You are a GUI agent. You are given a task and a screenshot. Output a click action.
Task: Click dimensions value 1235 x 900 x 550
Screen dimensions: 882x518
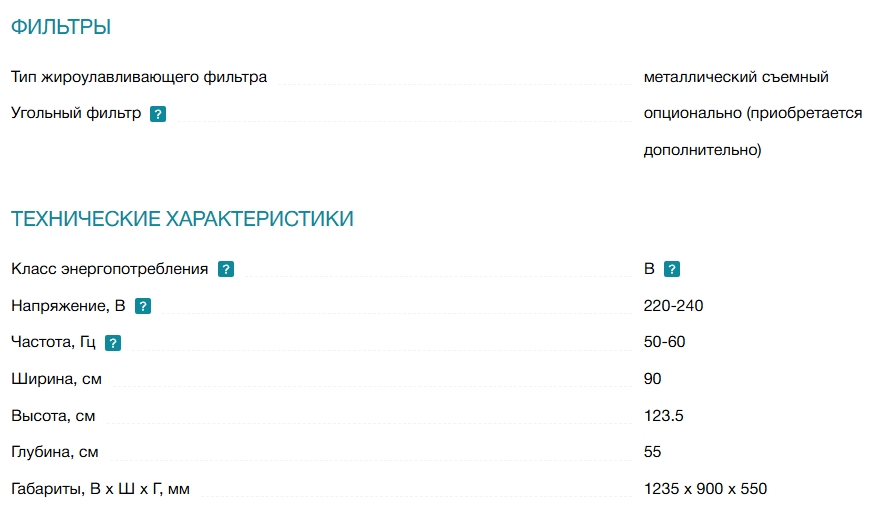[705, 489]
